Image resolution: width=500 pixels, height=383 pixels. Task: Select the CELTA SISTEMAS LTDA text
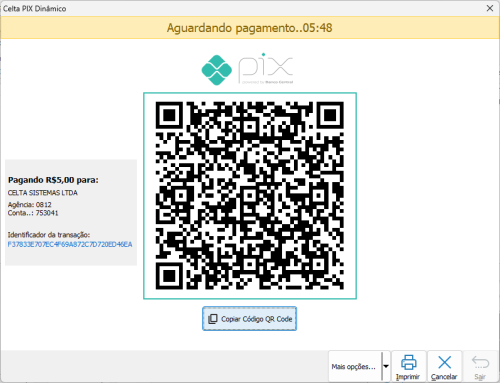click(43, 193)
